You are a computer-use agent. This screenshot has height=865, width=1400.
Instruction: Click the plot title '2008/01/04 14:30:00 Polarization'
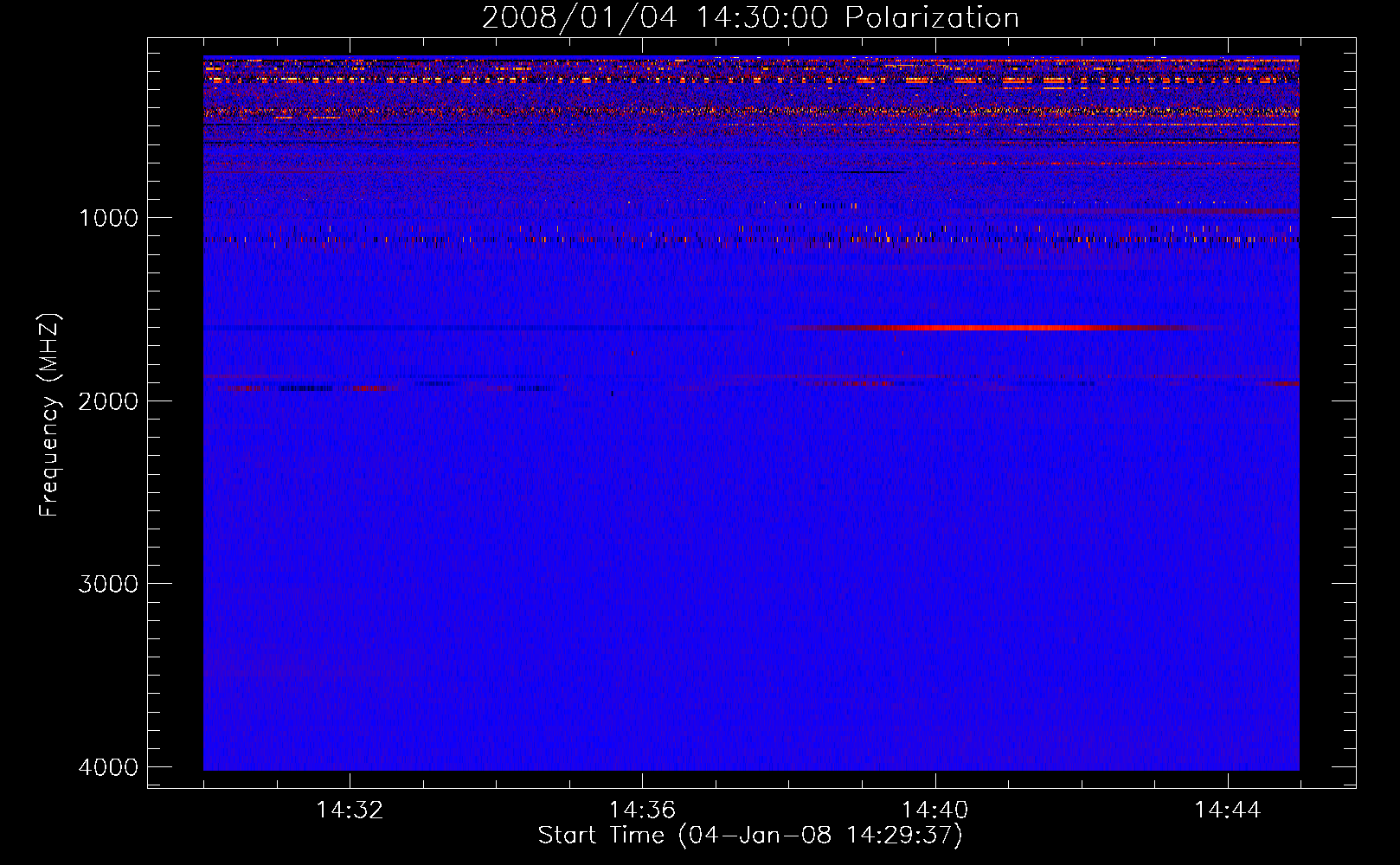coord(750,17)
